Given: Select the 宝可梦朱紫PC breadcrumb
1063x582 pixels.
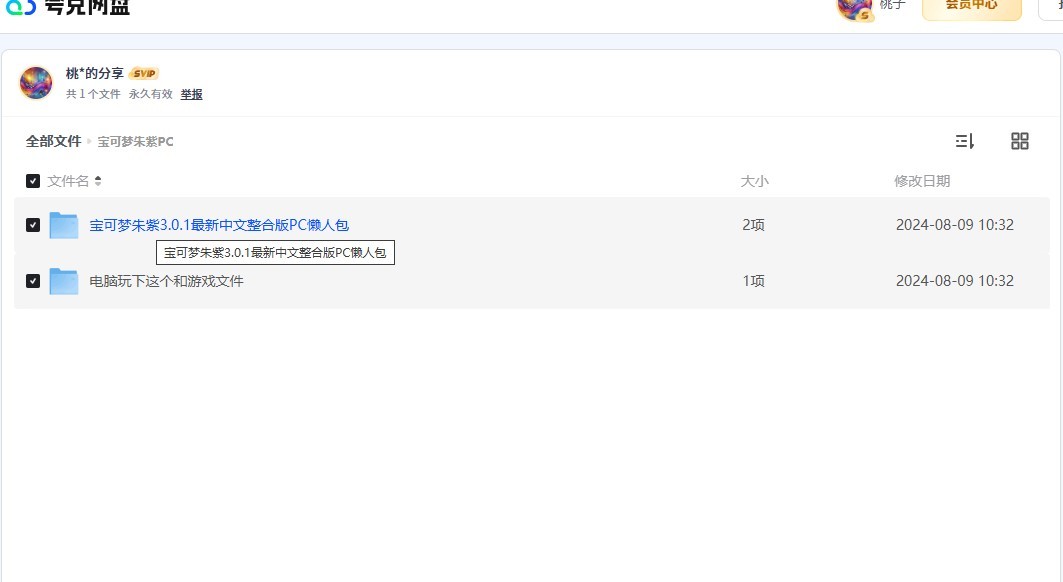Looking at the screenshot, I should point(136,142).
